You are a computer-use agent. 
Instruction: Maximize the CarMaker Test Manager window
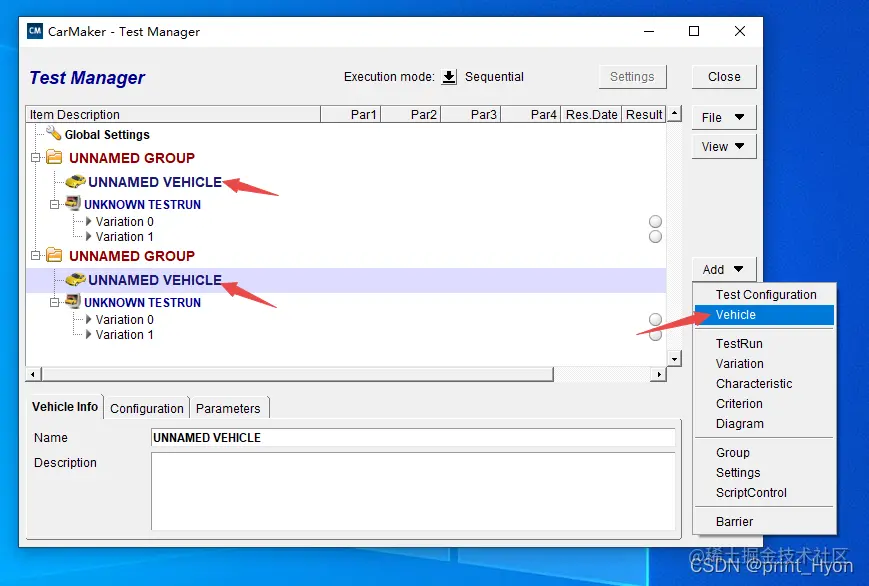pyautogui.click(x=694, y=31)
